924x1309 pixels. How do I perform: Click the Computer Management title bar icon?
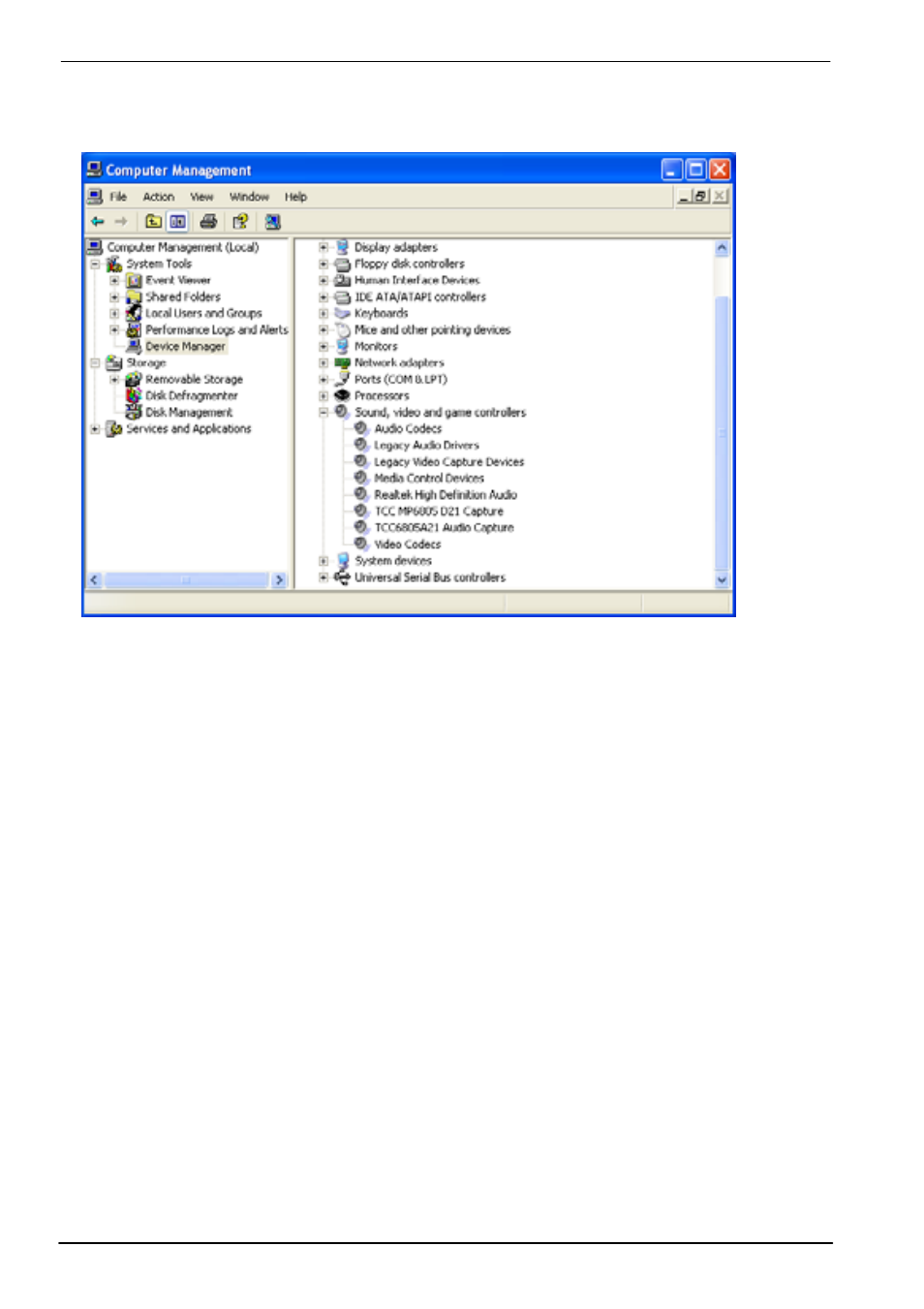pos(94,170)
